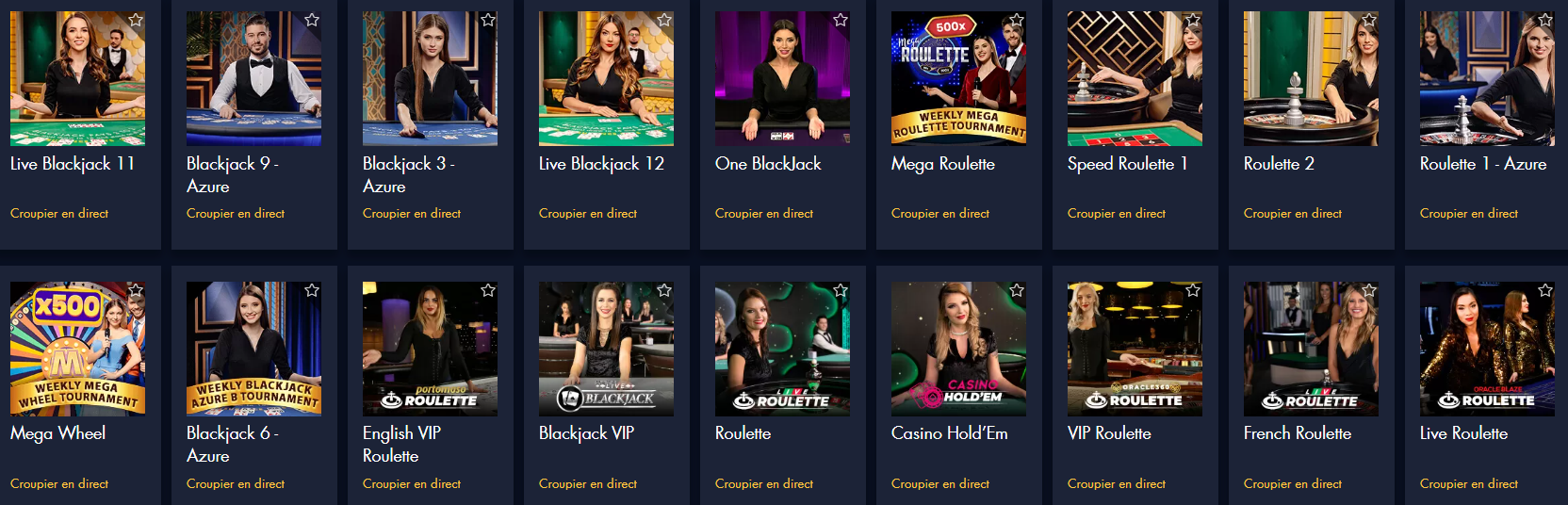Star the One BlackJack game tile
Viewport: 1568px width, 505px height.
click(x=841, y=20)
